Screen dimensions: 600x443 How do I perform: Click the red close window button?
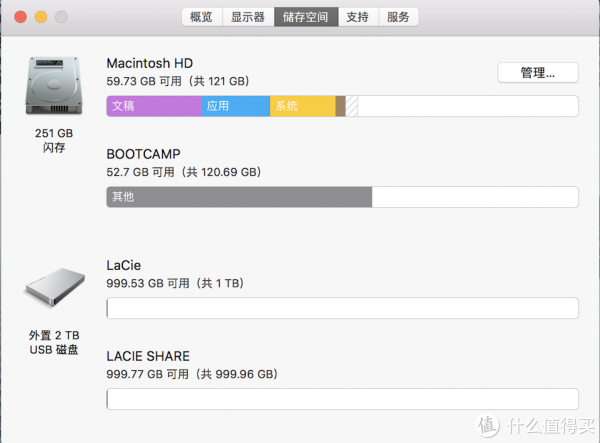(x=21, y=17)
